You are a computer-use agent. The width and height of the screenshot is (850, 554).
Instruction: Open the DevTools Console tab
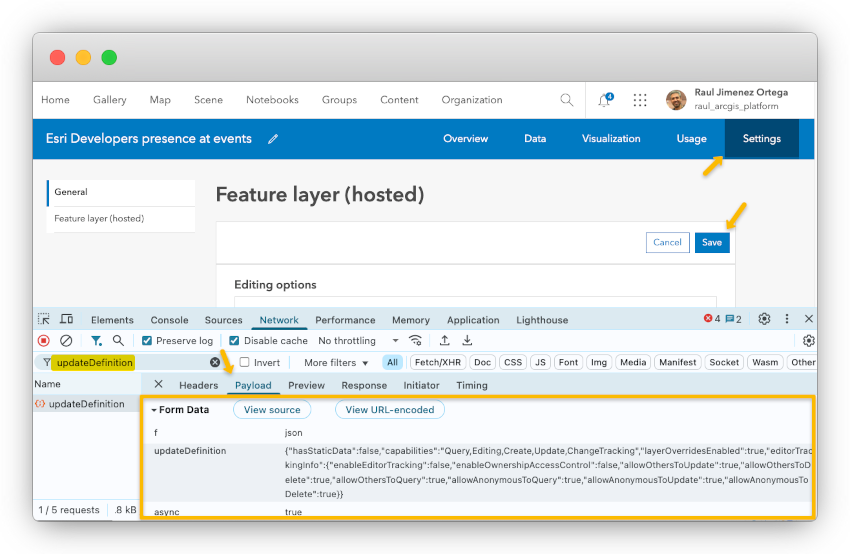169,320
